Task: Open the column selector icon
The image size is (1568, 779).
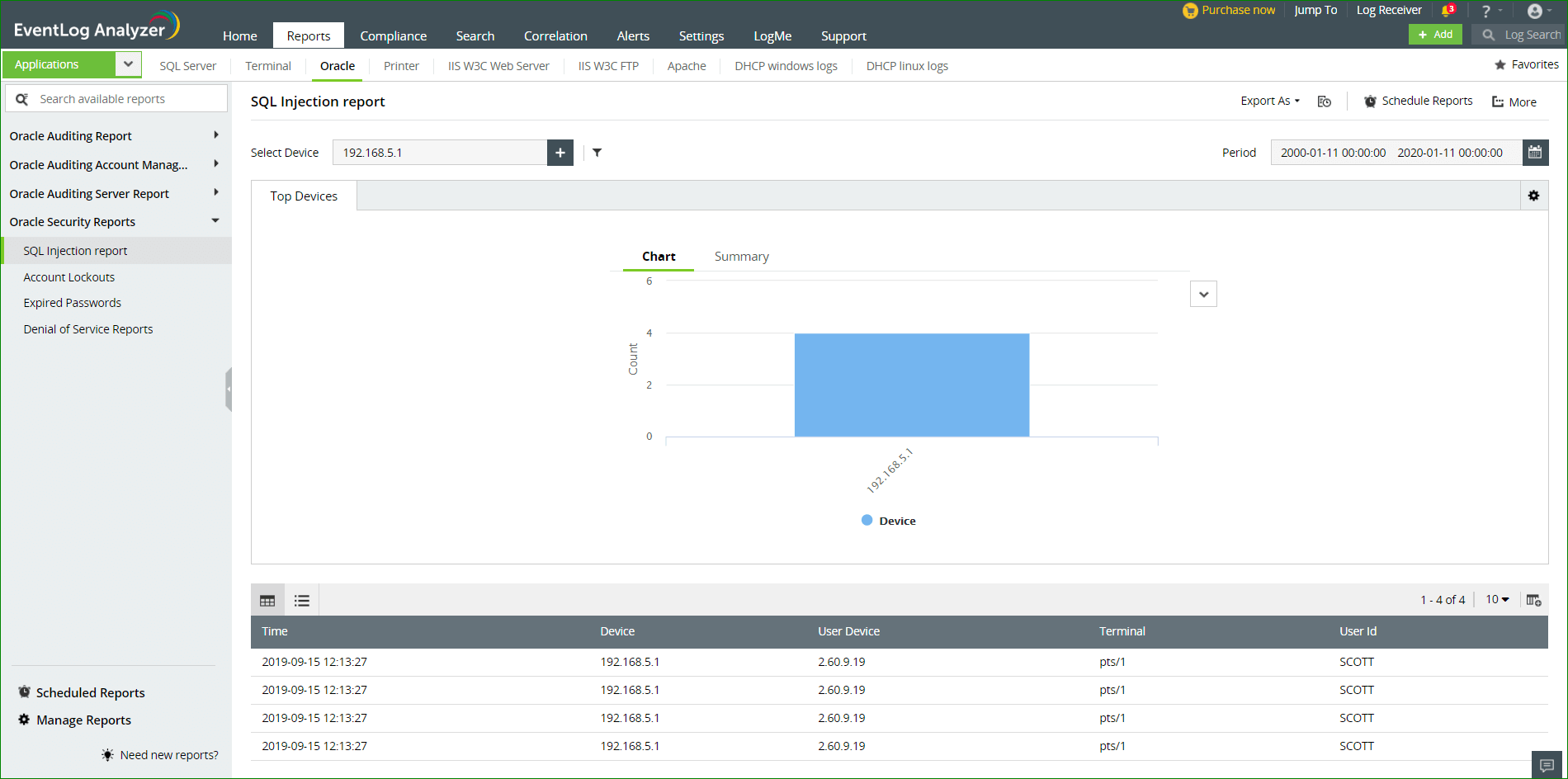Action: 1533,600
